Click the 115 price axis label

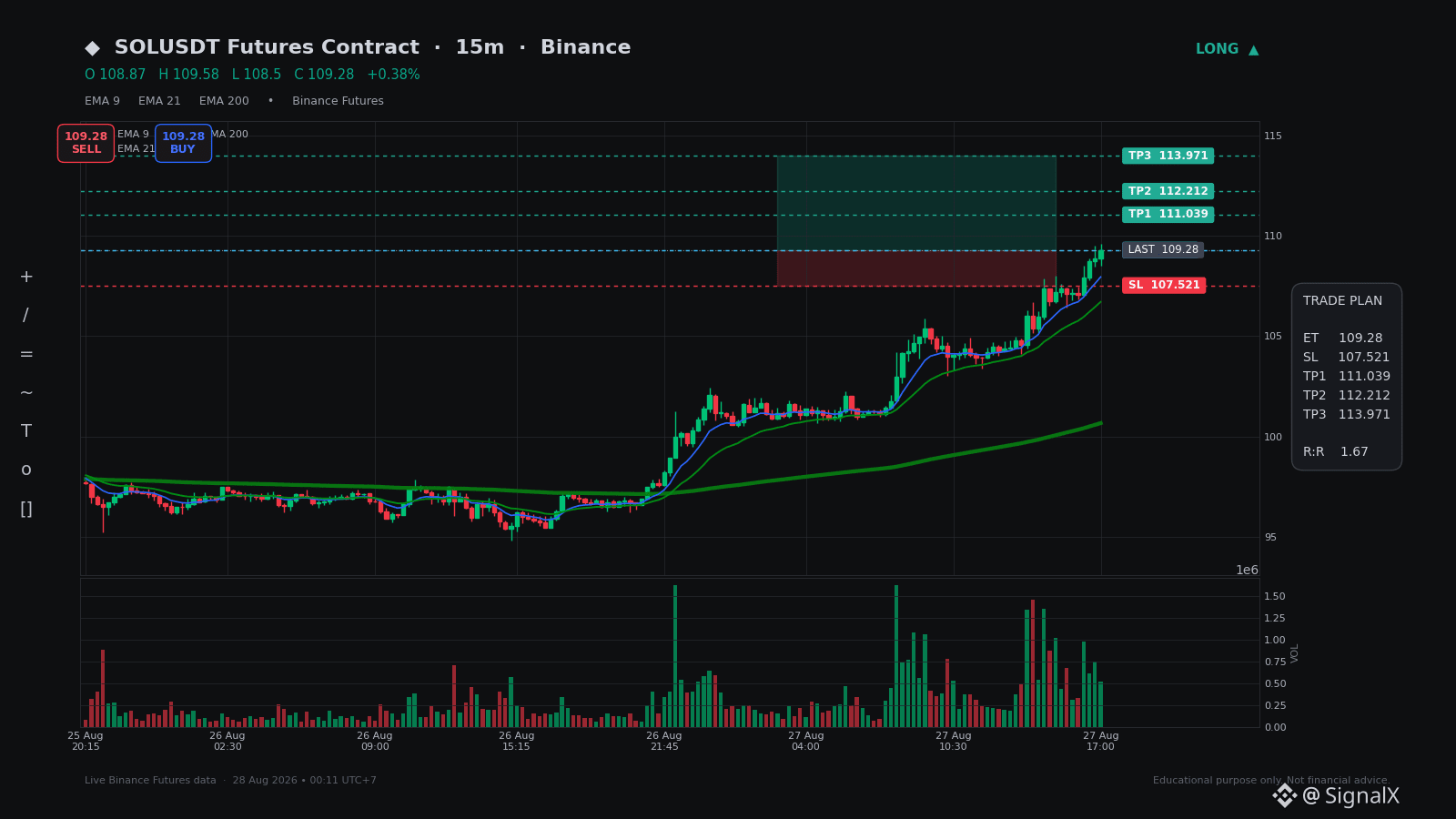tap(1273, 136)
